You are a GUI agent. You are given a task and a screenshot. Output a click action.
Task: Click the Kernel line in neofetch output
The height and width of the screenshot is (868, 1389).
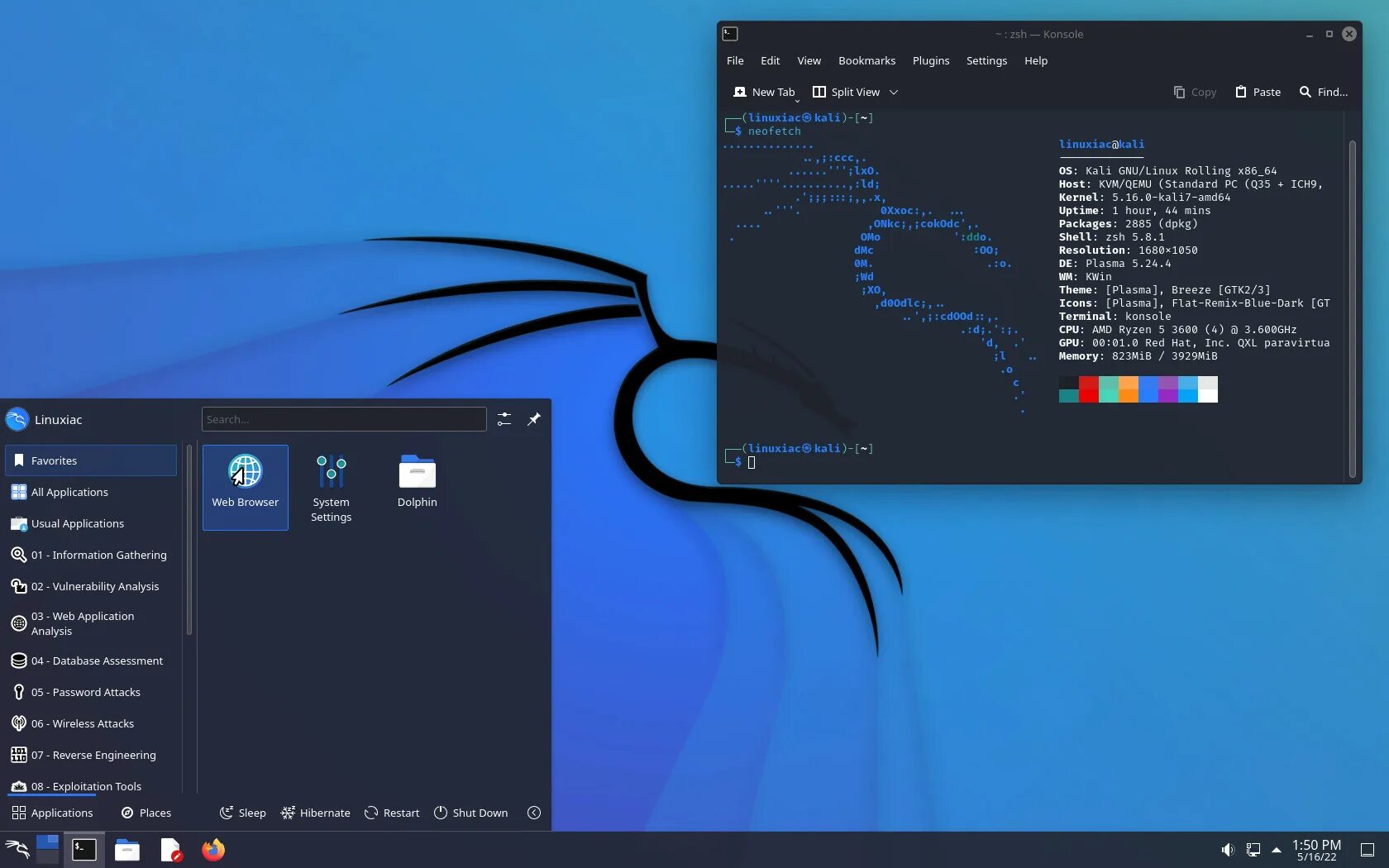click(1145, 197)
